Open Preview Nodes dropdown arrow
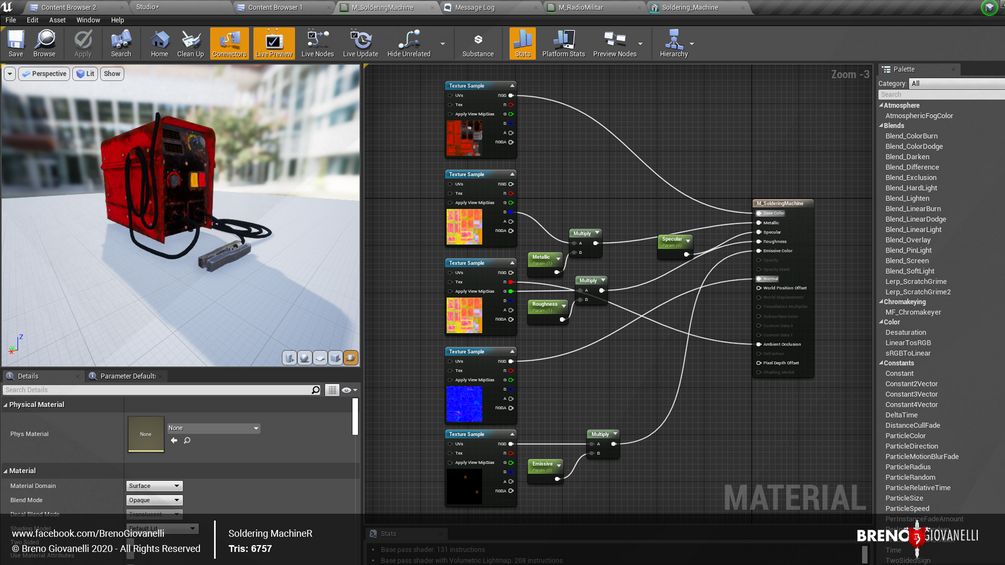1005x565 pixels. tap(640, 44)
